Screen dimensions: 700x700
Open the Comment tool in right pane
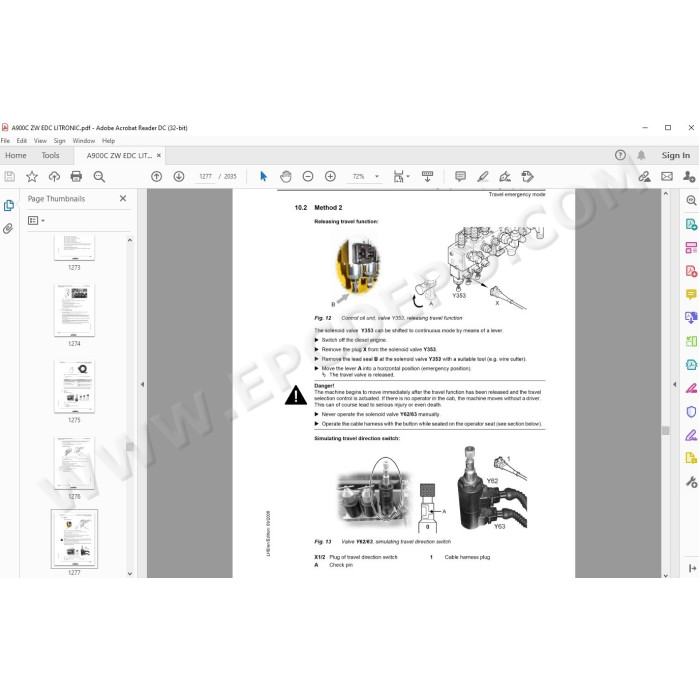[x=691, y=294]
